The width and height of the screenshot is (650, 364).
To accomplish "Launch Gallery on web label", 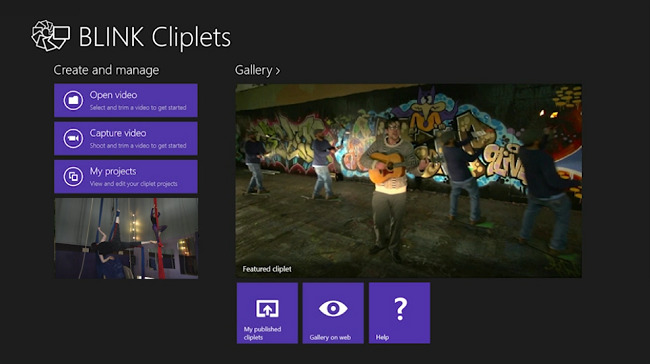I will click(330, 337).
